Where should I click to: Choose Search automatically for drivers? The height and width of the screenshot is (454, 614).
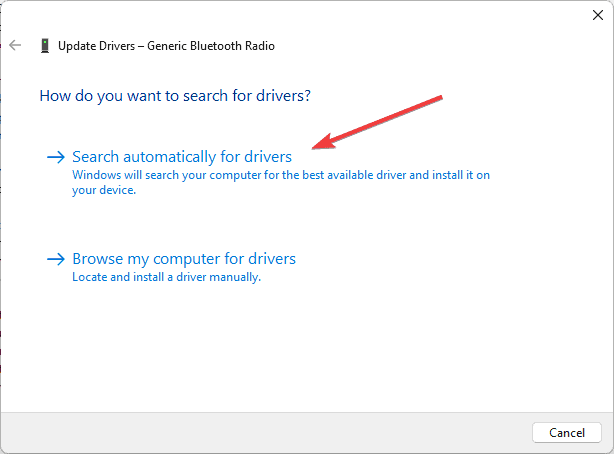point(182,157)
